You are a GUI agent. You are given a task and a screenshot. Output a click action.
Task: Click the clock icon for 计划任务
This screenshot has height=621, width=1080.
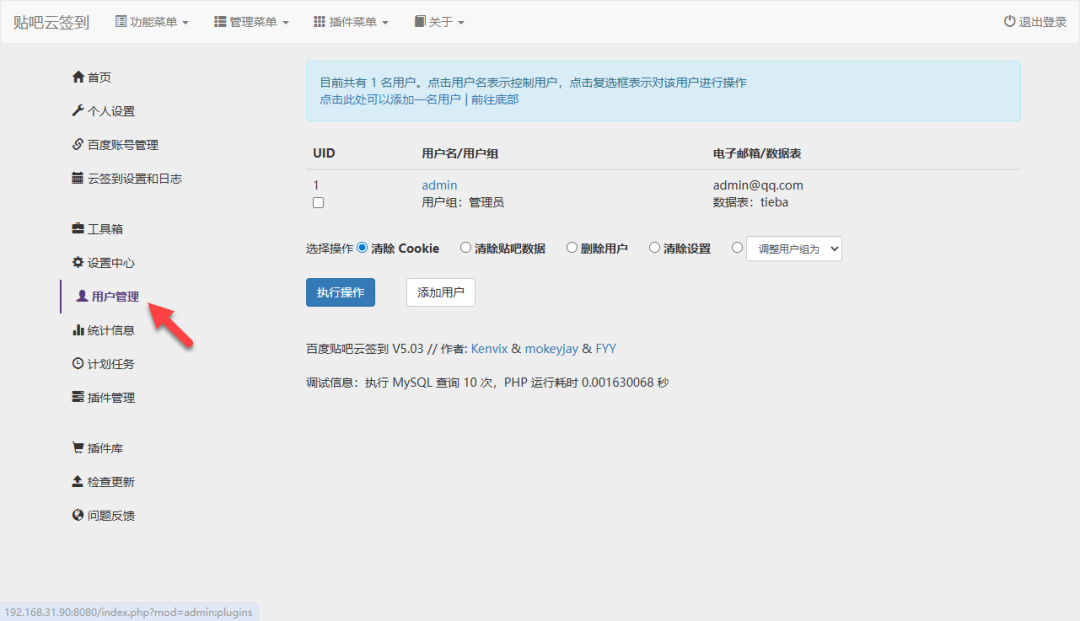78,364
